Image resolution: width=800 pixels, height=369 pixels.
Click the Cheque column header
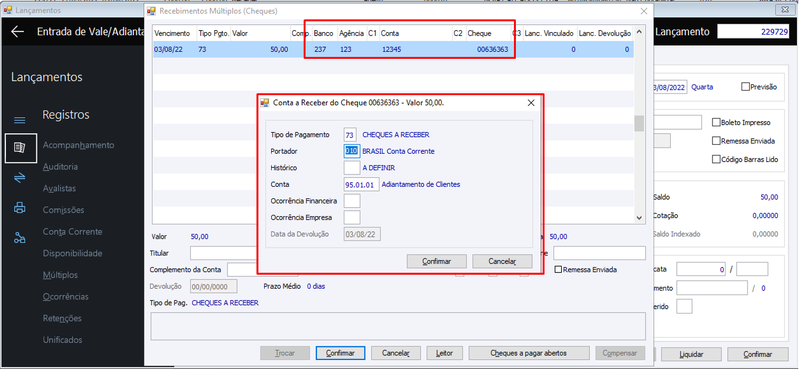point(488,33)
